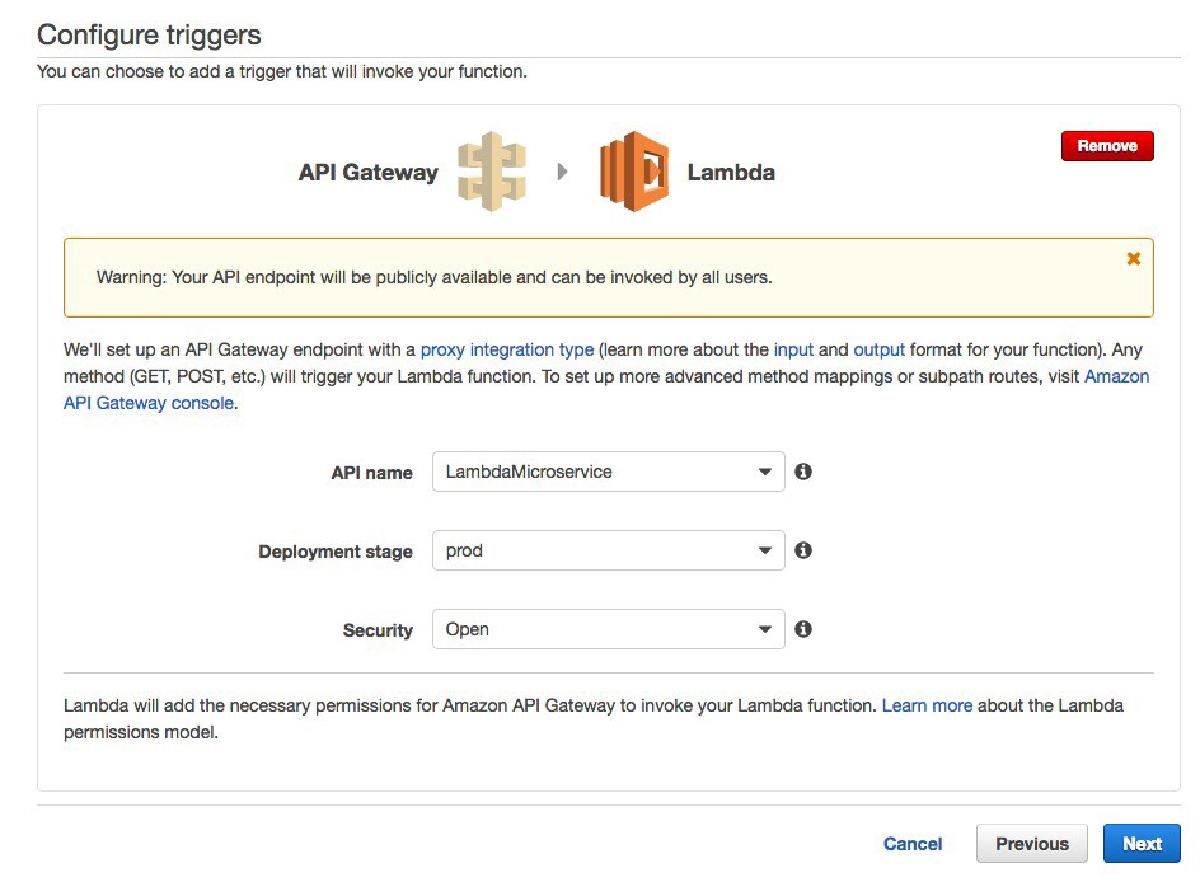The height and width of the screenshot is (882, 1200).
Task: Click the API Gateway label text
Action: tap(368, 172)
